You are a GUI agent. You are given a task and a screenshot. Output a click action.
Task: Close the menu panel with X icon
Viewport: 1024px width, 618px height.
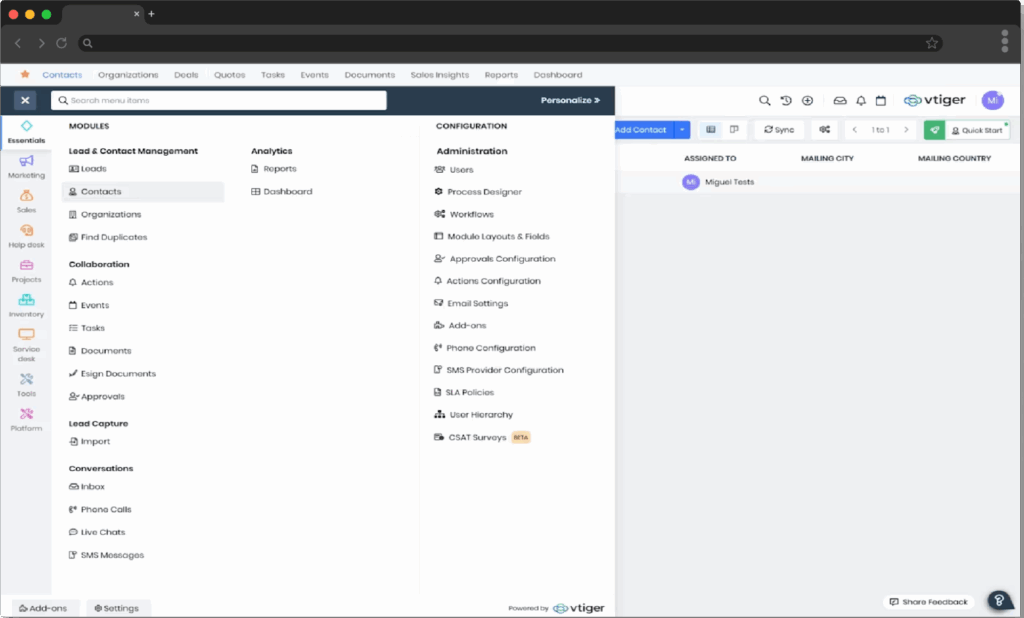click(x=25, y=100)
